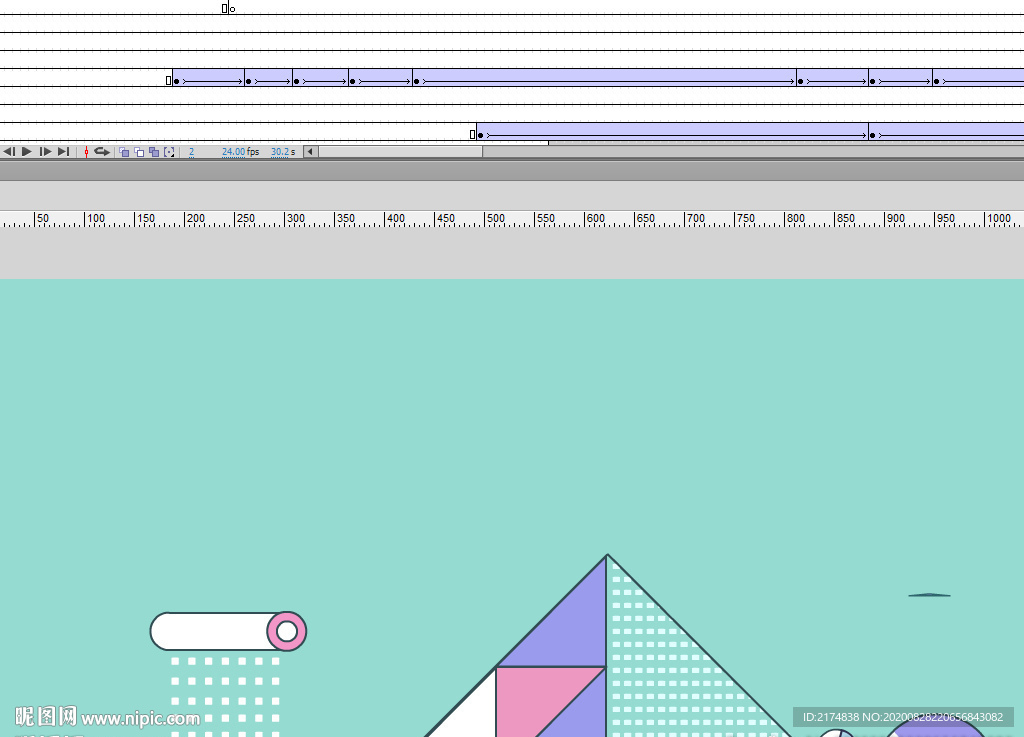Select the hollow keyframe in the top layer
The width and height of the screenshot is (1024, 737).
[232, 9]
